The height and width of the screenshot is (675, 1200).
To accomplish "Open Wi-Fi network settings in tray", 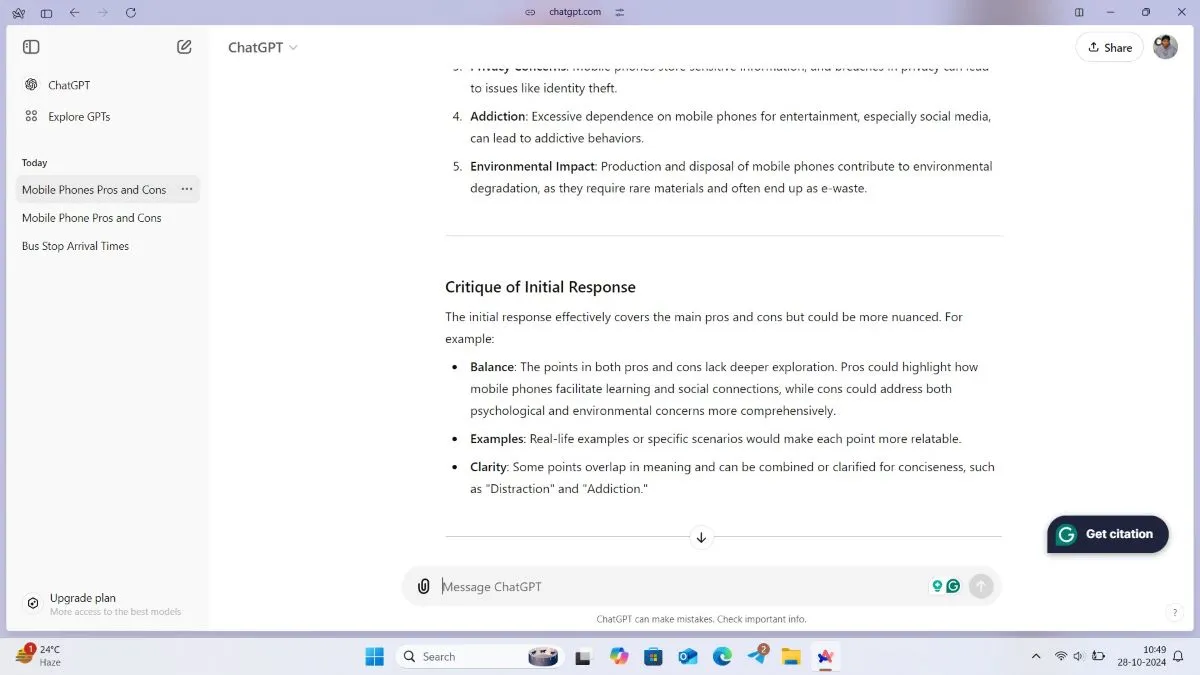I will pyautogui.click(x=1061, y=657).
